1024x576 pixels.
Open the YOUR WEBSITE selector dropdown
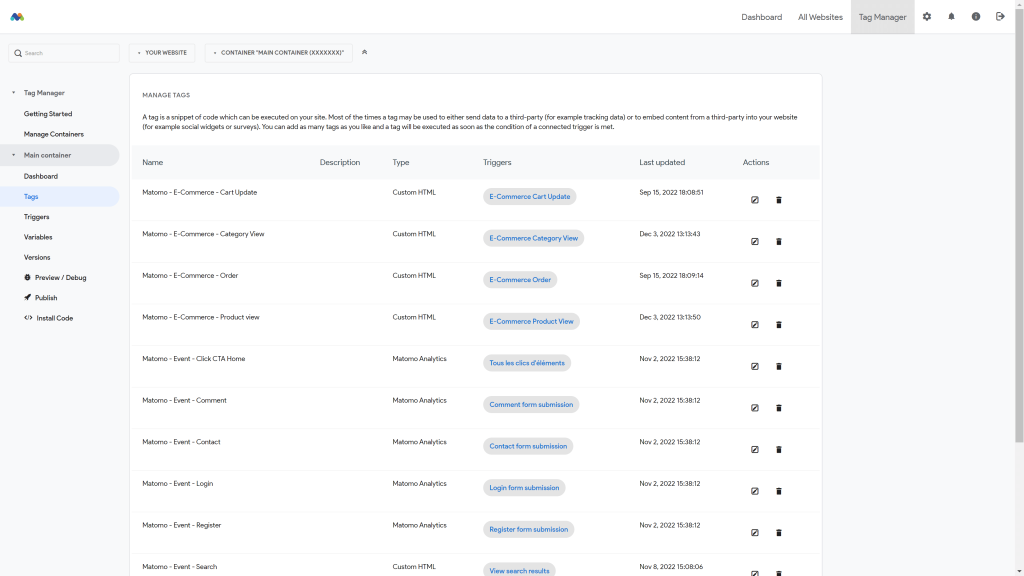coord(162,53)
